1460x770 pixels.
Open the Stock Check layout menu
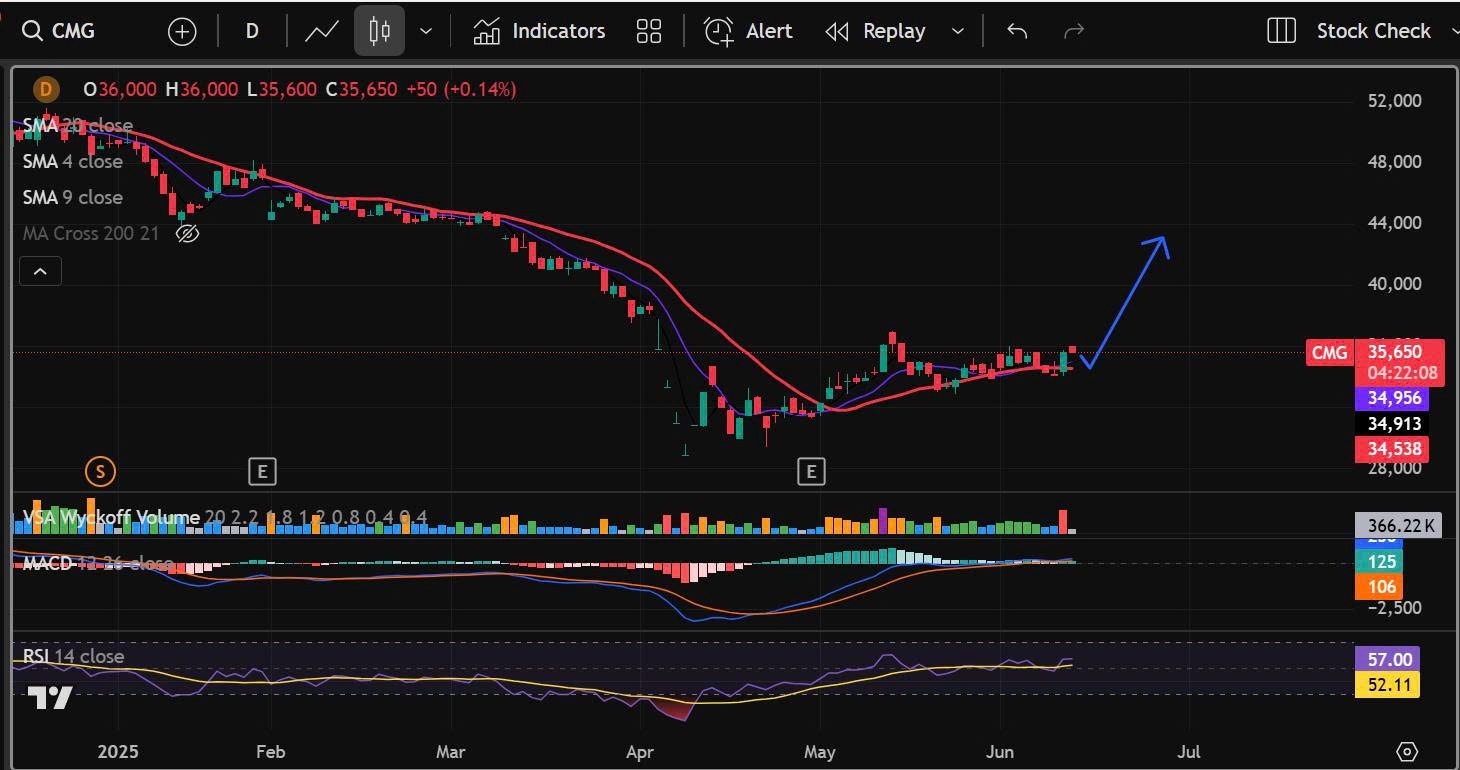(1373, 31)
